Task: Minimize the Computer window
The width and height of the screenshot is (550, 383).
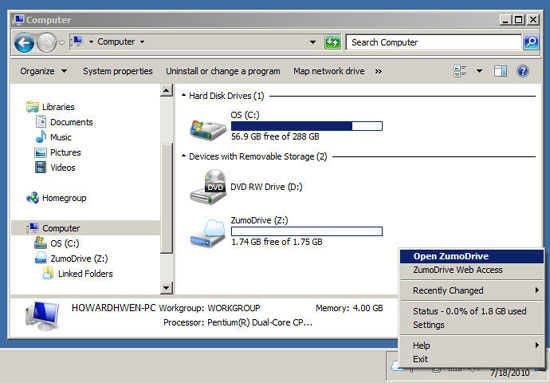Action: click(505, 20)
